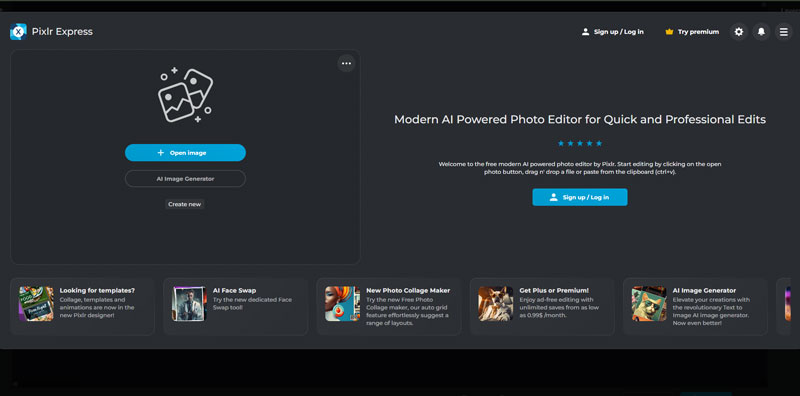Viewport: 800px width, 396px height.
Task: Open the Get Plus or Premium! card
Action: 542,306
